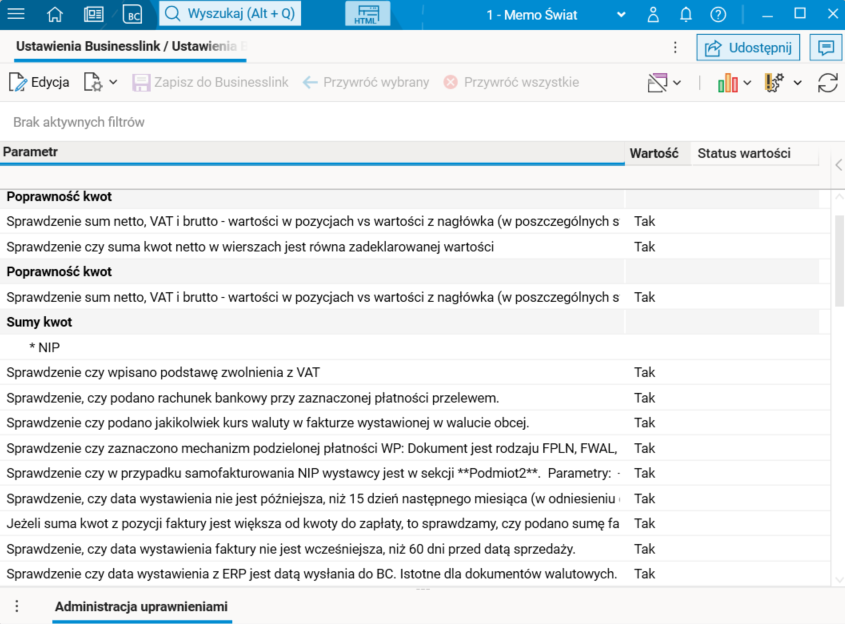Screen dimensions: 845x624
Task: Click the HTML toolbar icon
Action: coord(368,14)
